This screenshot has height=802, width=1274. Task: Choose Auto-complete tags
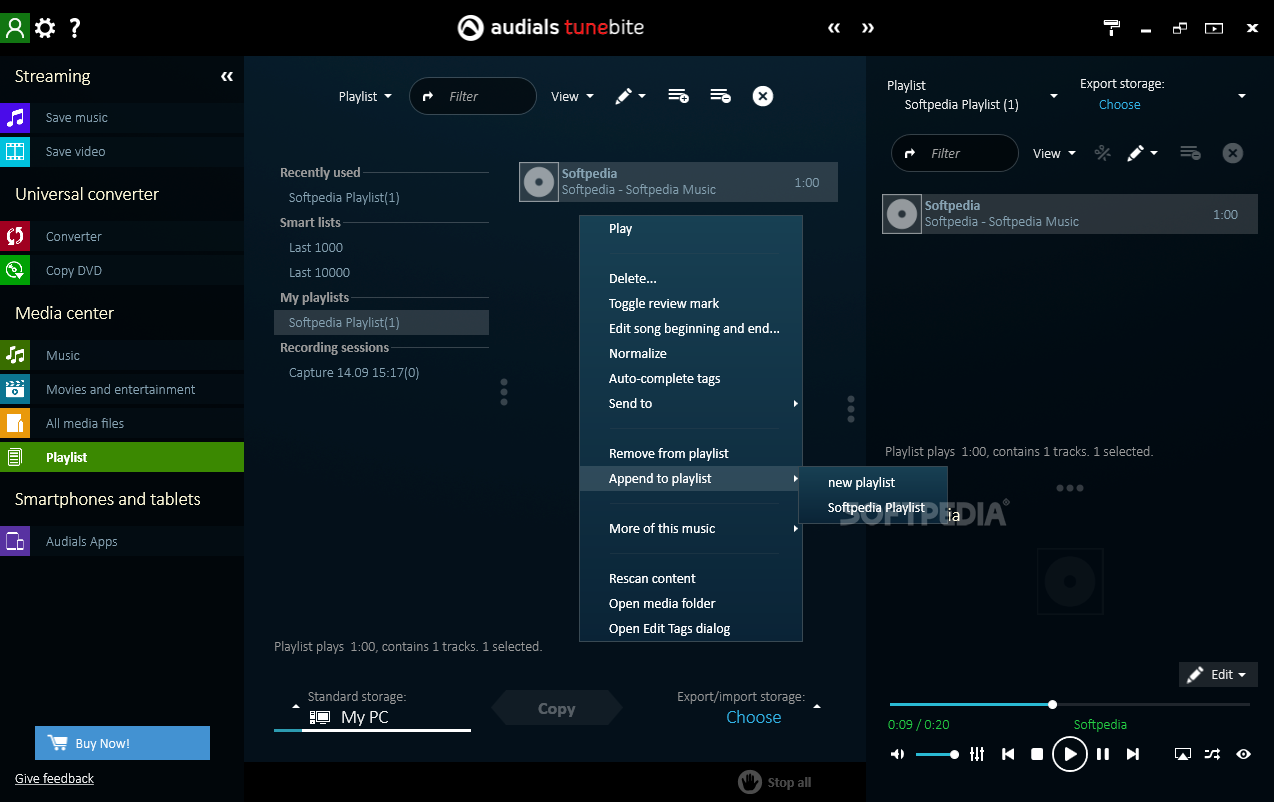[691, 379]
